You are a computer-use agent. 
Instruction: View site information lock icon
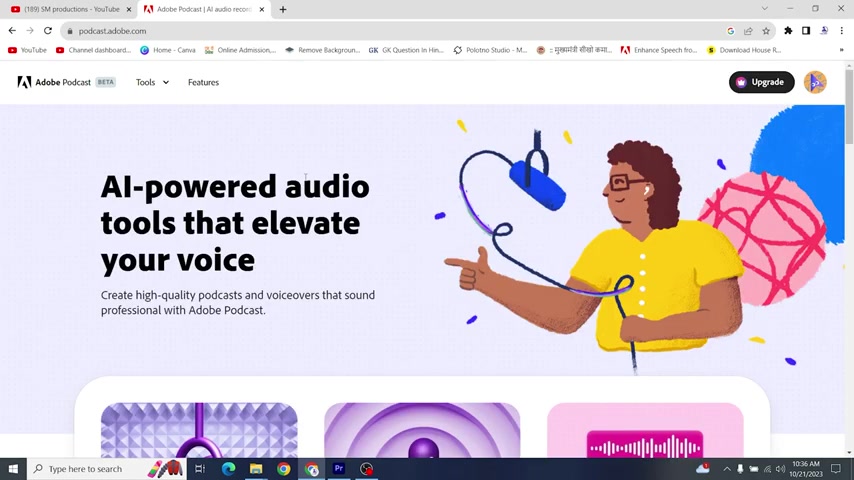[x=70, y=31]
